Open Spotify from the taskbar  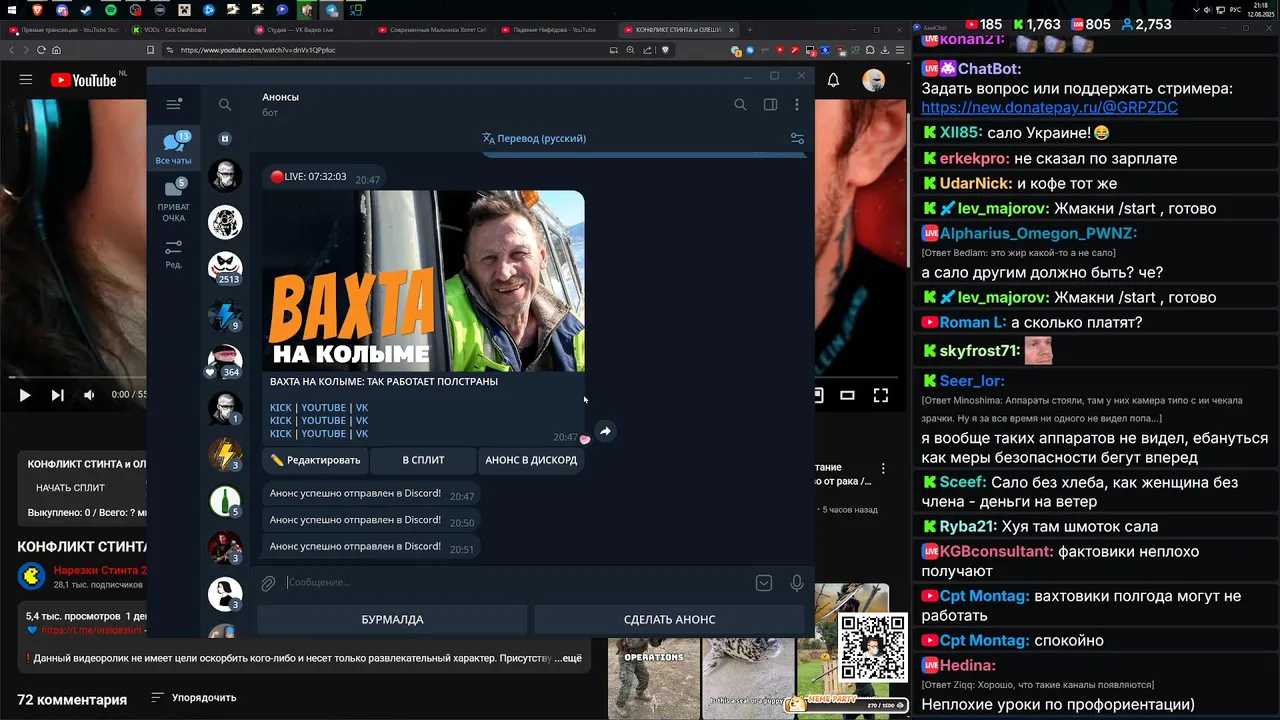(111, 10)
